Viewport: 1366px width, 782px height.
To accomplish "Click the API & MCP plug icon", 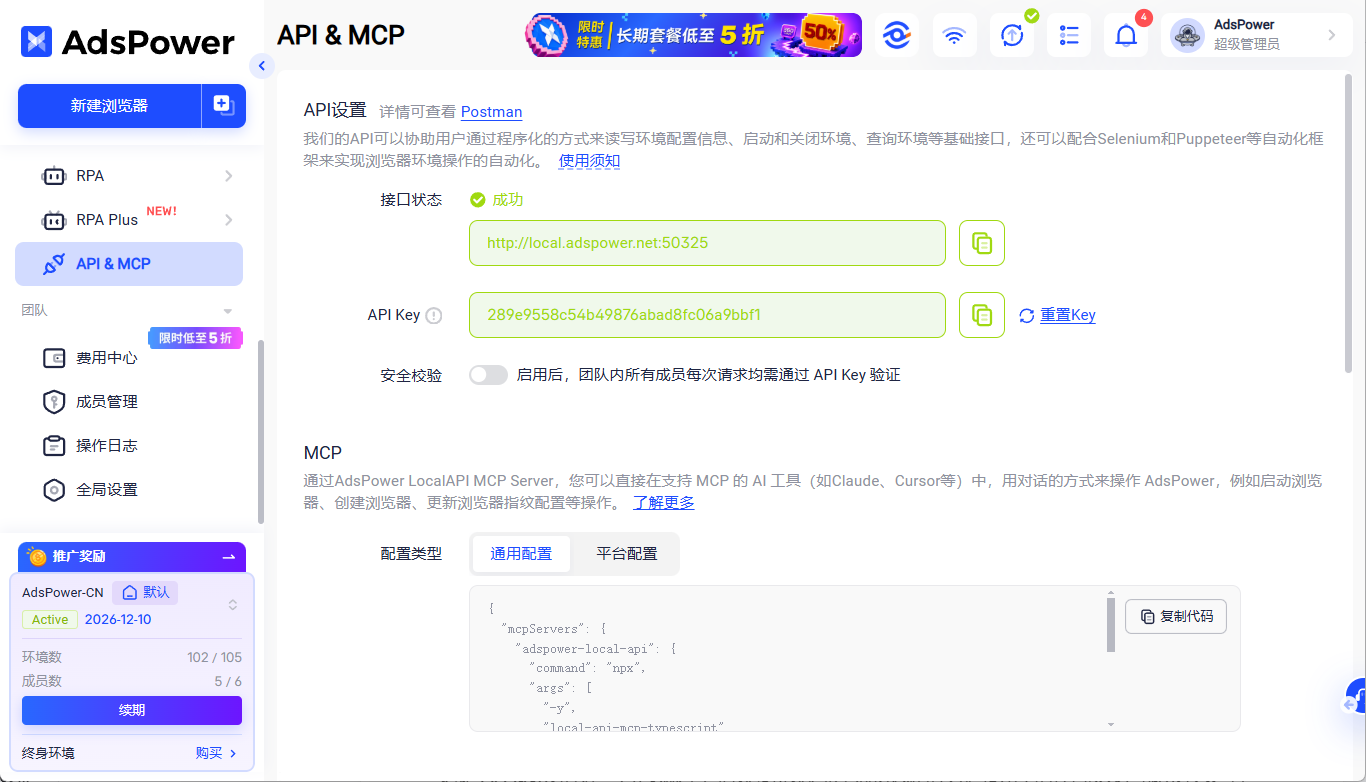I will 53,264.
